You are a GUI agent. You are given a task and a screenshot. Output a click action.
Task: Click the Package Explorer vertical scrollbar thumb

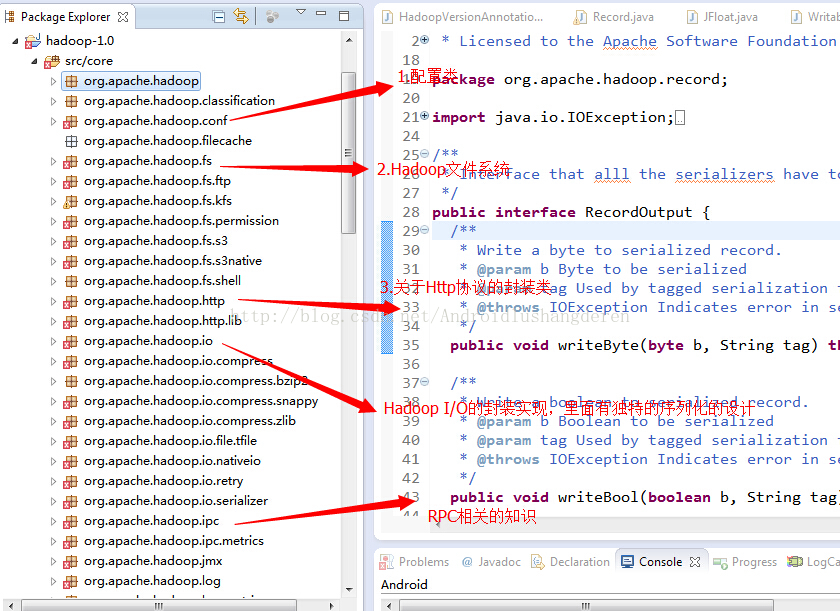[348, 153]
